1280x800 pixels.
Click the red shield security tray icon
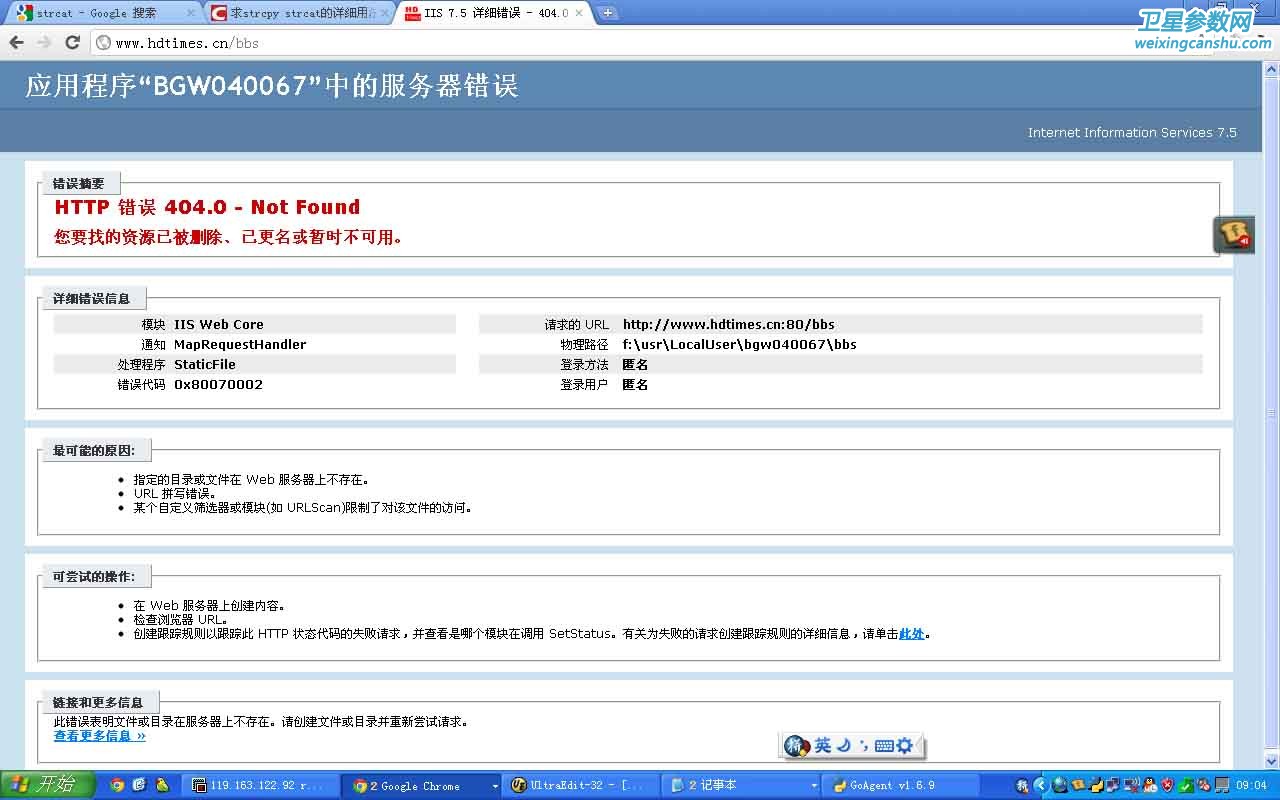[1168, 785]
